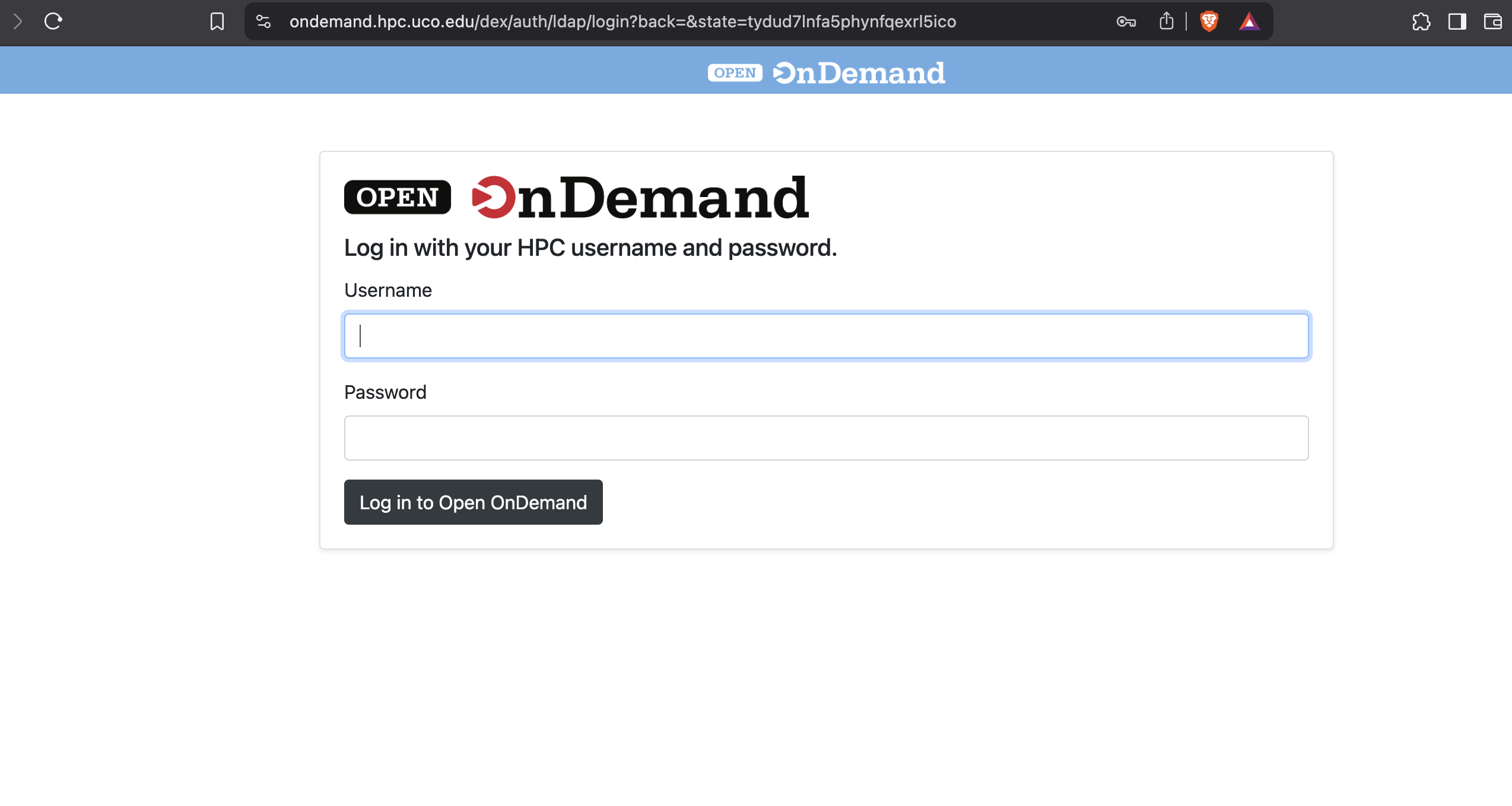The height and width of the screenshot is (806, 1512).
Task: Click the password manager key icon
Action: click(x=1126, y=22)
